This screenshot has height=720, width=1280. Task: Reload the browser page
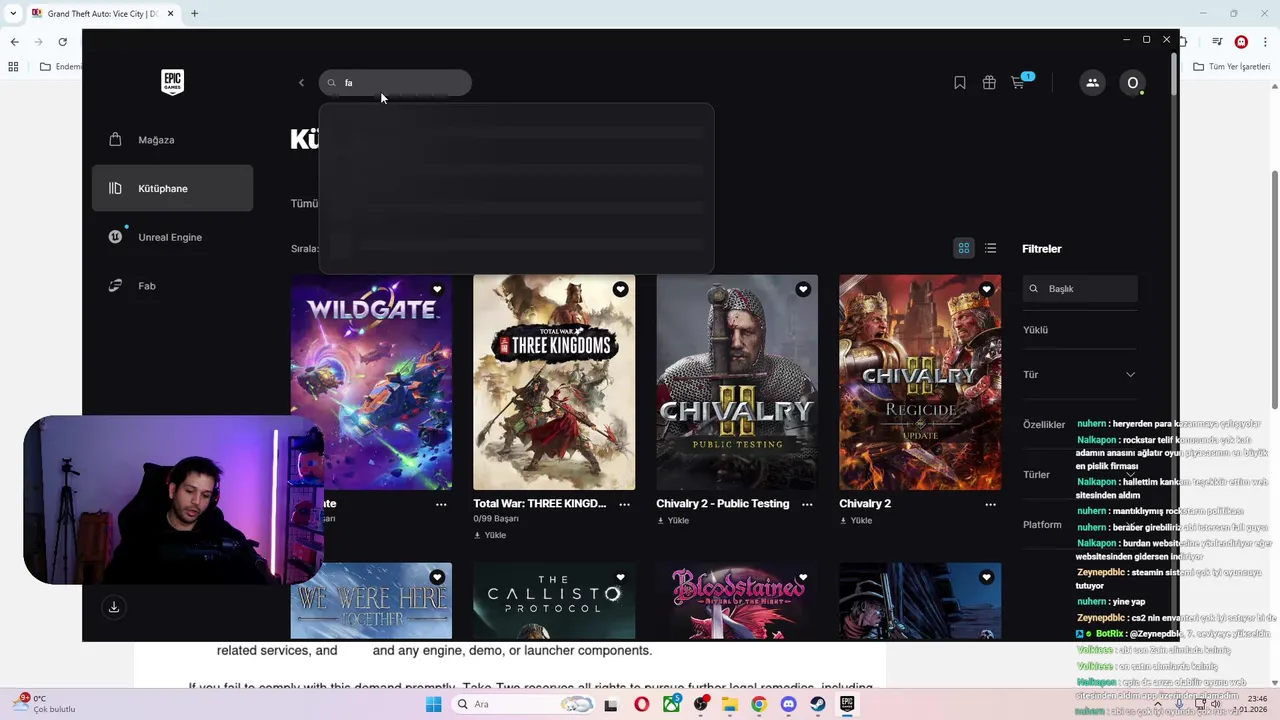pos(62,42)
